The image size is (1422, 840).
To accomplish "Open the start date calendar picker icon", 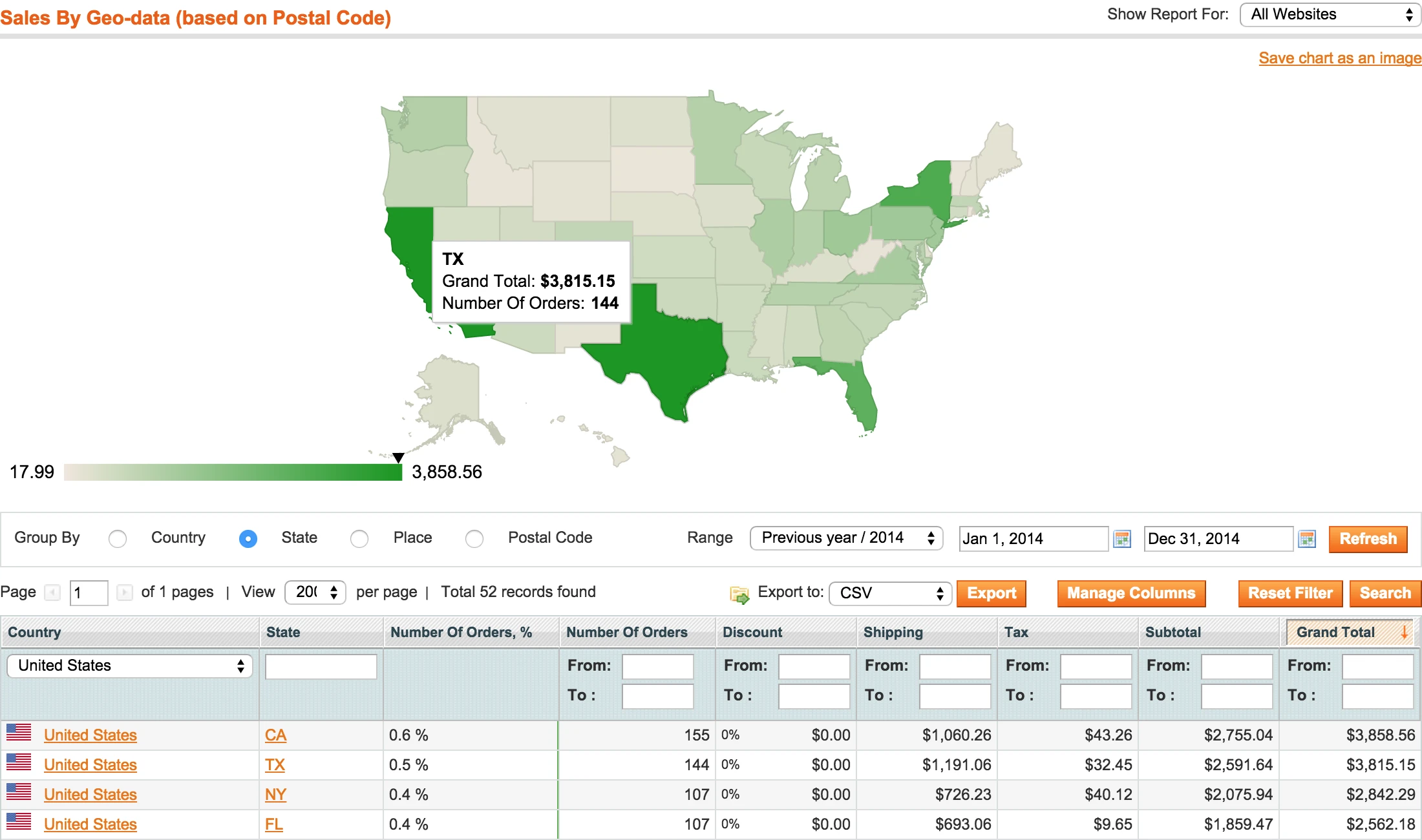I will 1122,539.
